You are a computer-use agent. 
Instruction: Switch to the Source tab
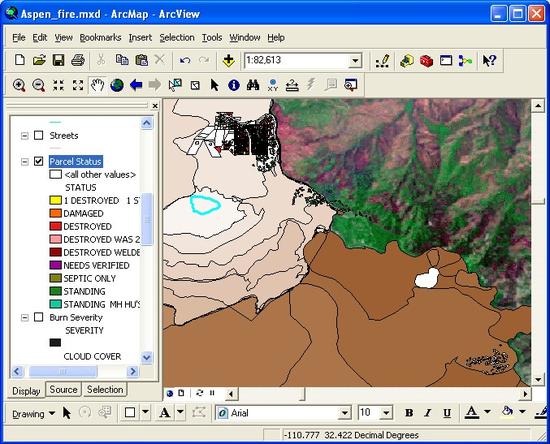point(63,390)
